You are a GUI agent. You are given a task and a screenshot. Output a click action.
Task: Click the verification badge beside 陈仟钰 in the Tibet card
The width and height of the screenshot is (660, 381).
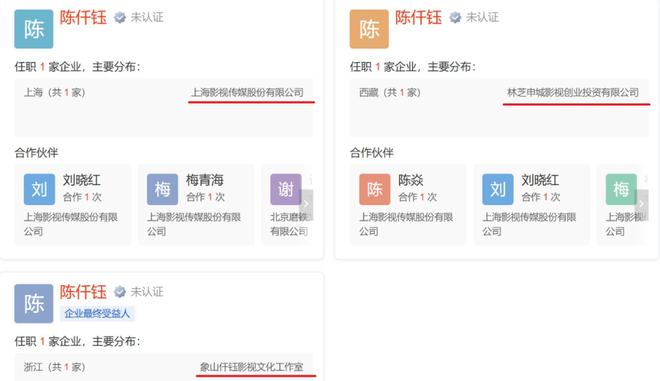coord(455,18)
